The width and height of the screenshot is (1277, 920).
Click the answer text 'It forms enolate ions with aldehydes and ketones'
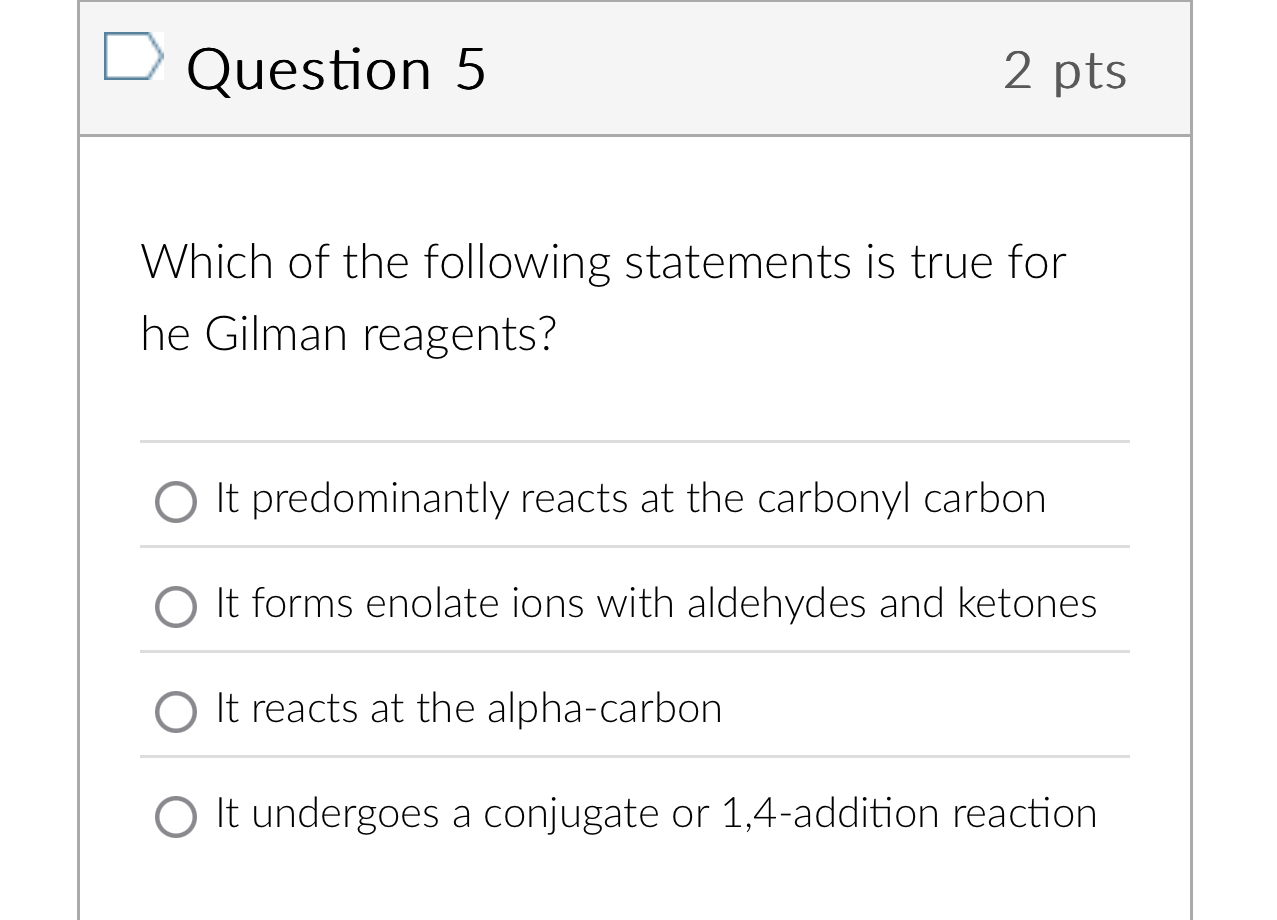tap(655, 602)
